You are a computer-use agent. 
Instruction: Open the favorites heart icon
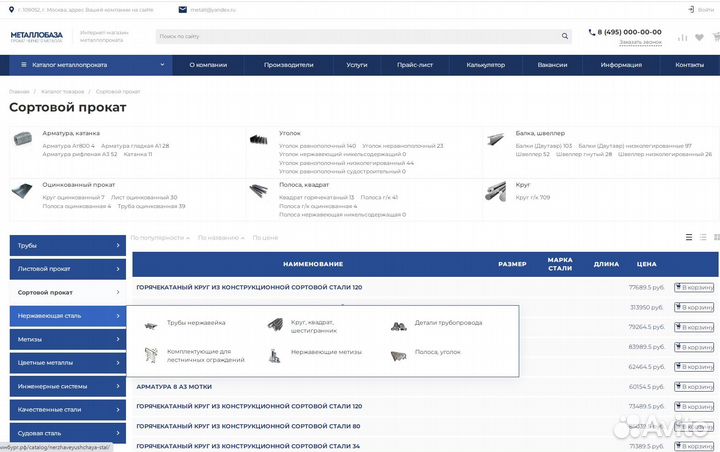click(x=699, y=37)
